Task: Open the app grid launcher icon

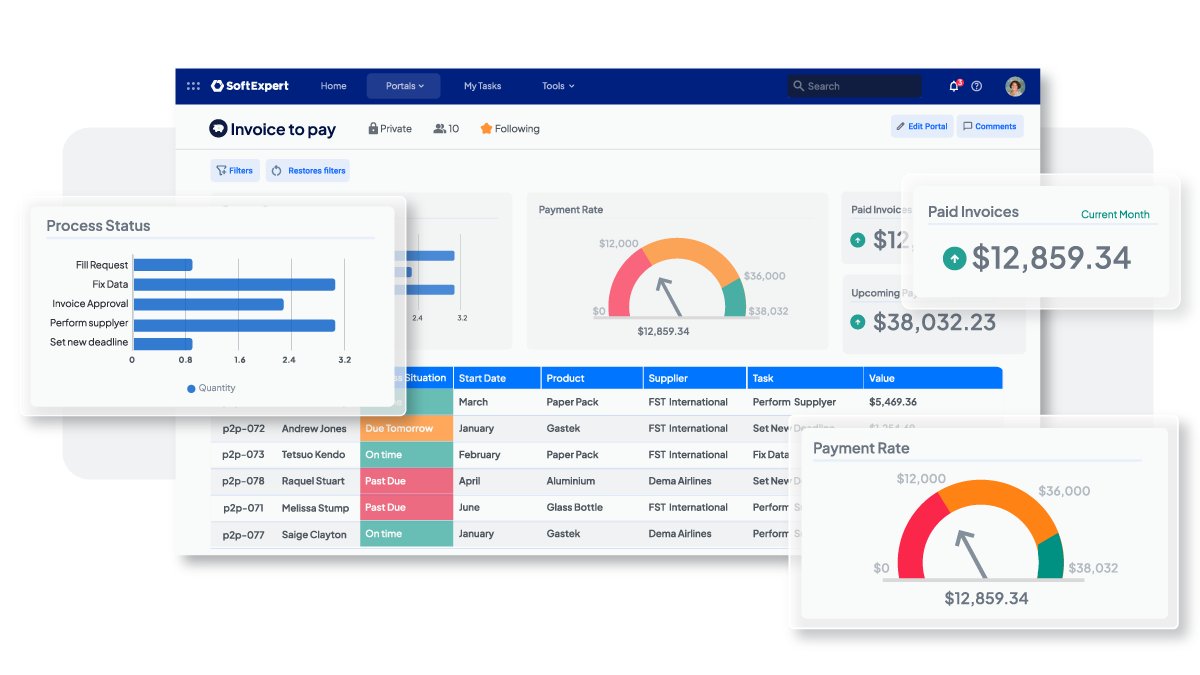Action: tap(193, 86)
